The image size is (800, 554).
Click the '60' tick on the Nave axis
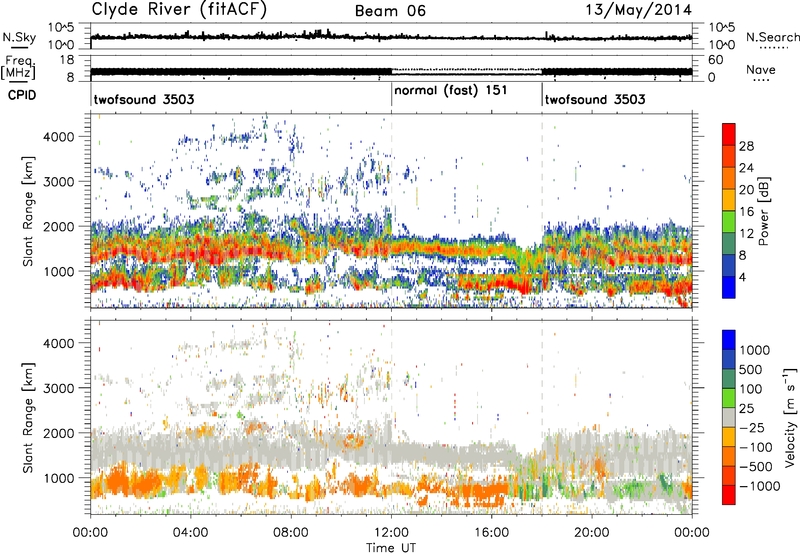[x=715, y=60]
